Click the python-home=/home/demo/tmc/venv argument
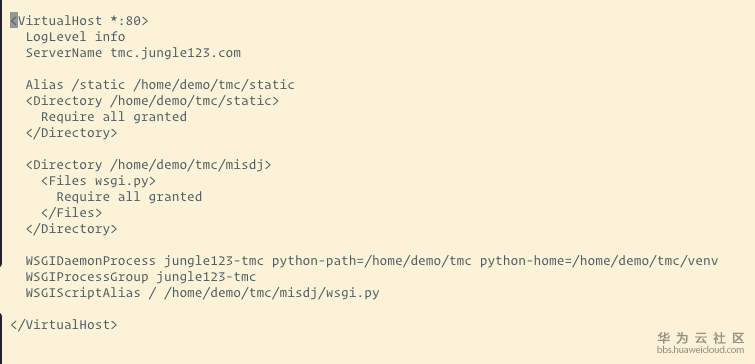The height and width of the screenshot is (364, 755). coord(599,261)
